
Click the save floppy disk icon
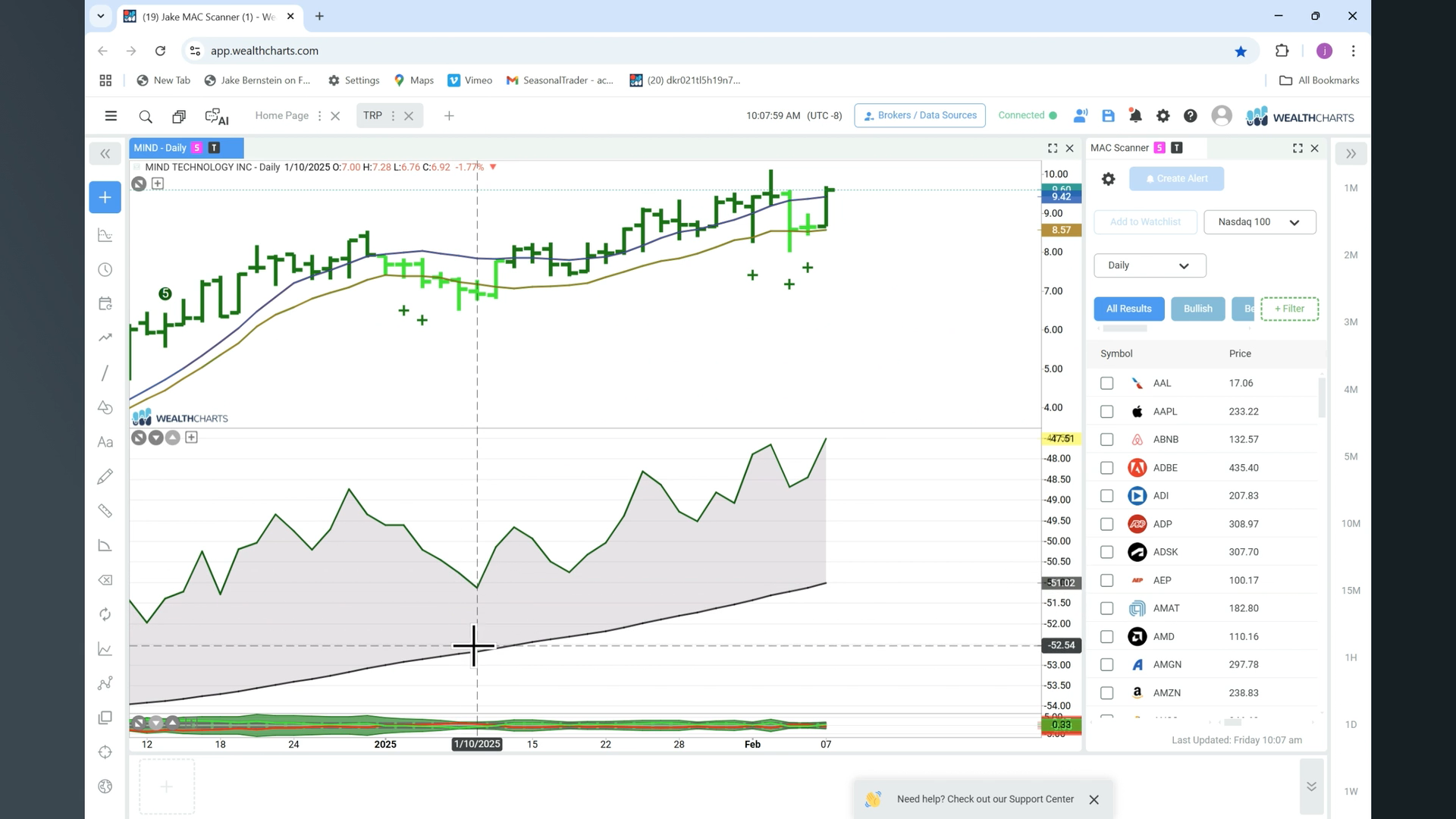click(x=1108, y=116)
